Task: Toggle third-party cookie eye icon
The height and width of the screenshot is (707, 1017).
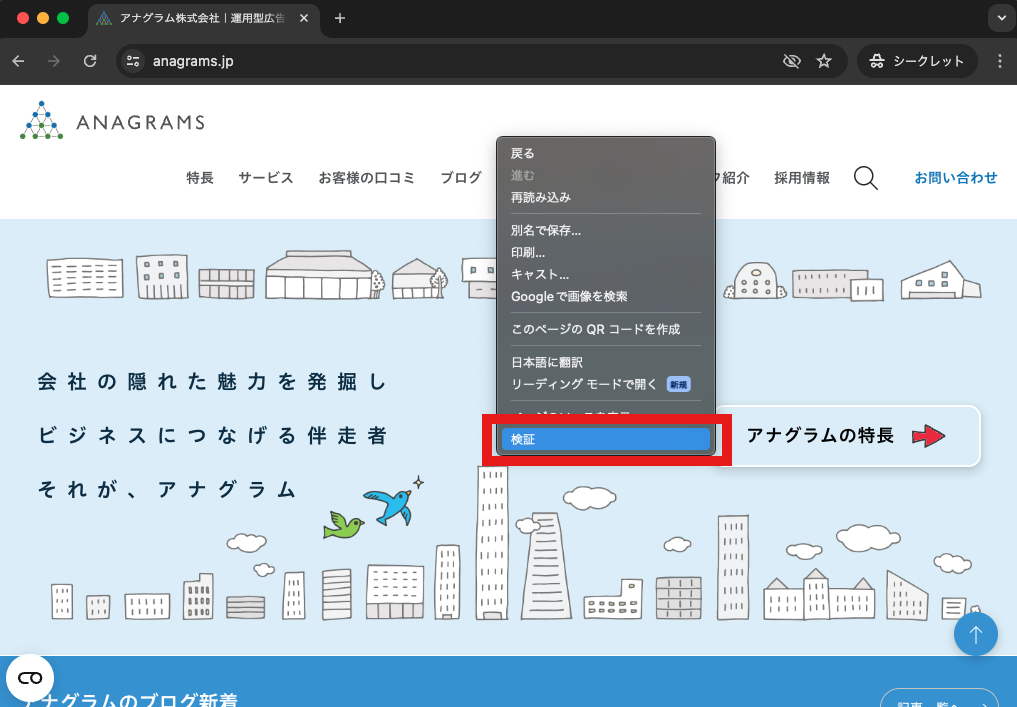Action: (791, 61)
